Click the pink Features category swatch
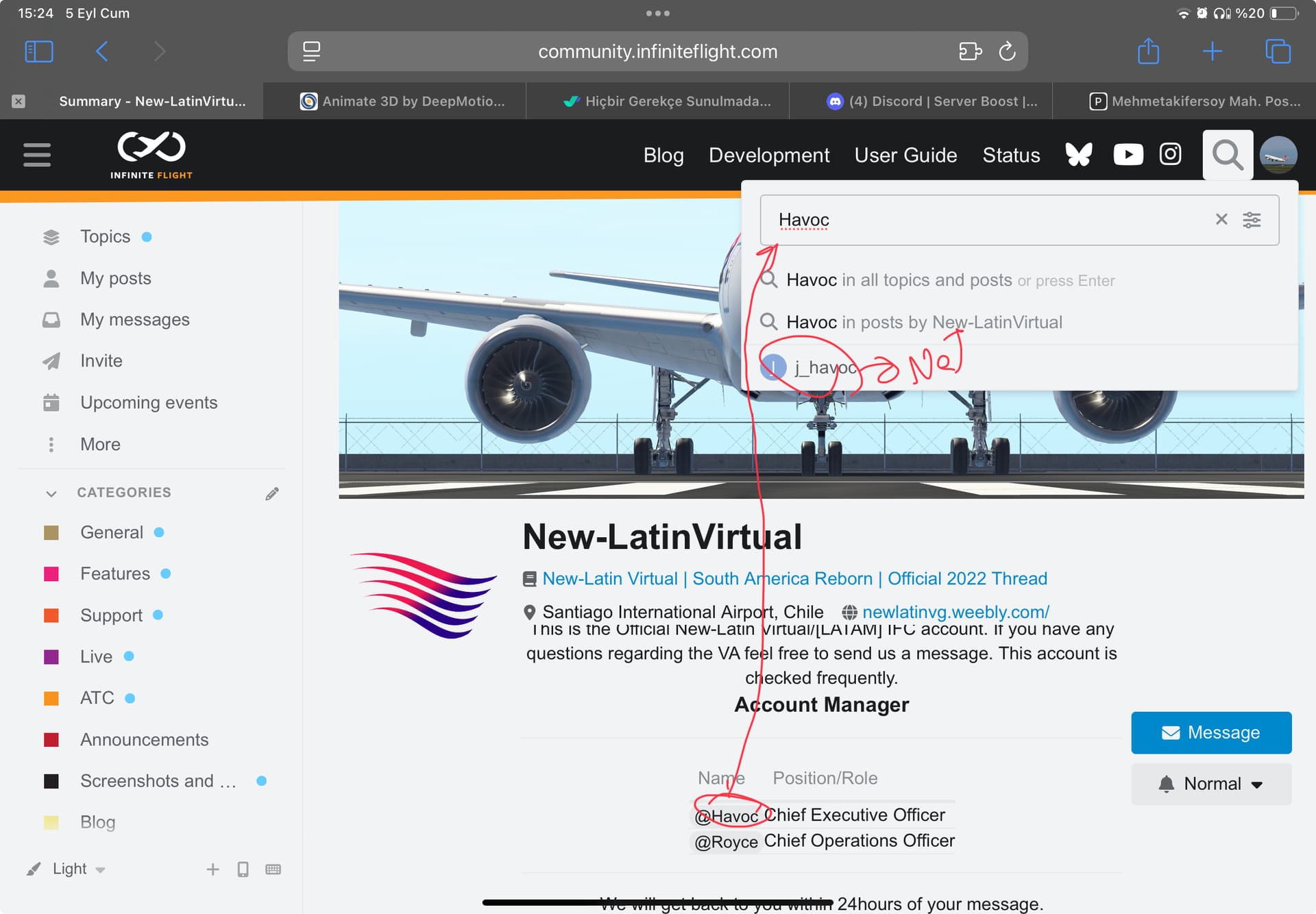 51,574
